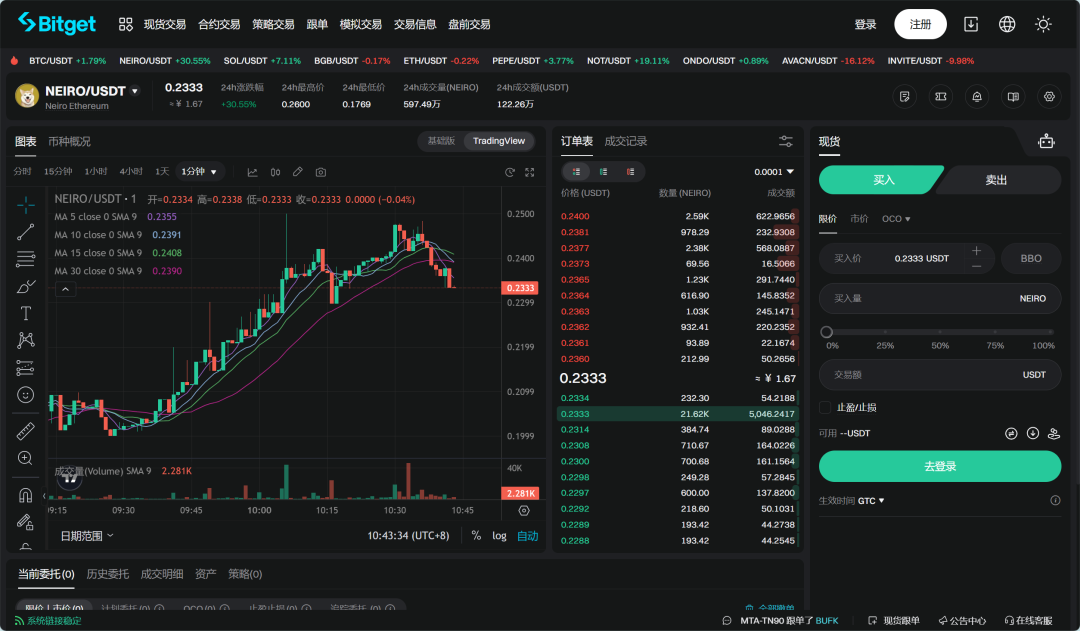Click the chart reset refresh icon
Screen dimensions: 1080x631
pos(510,172)
